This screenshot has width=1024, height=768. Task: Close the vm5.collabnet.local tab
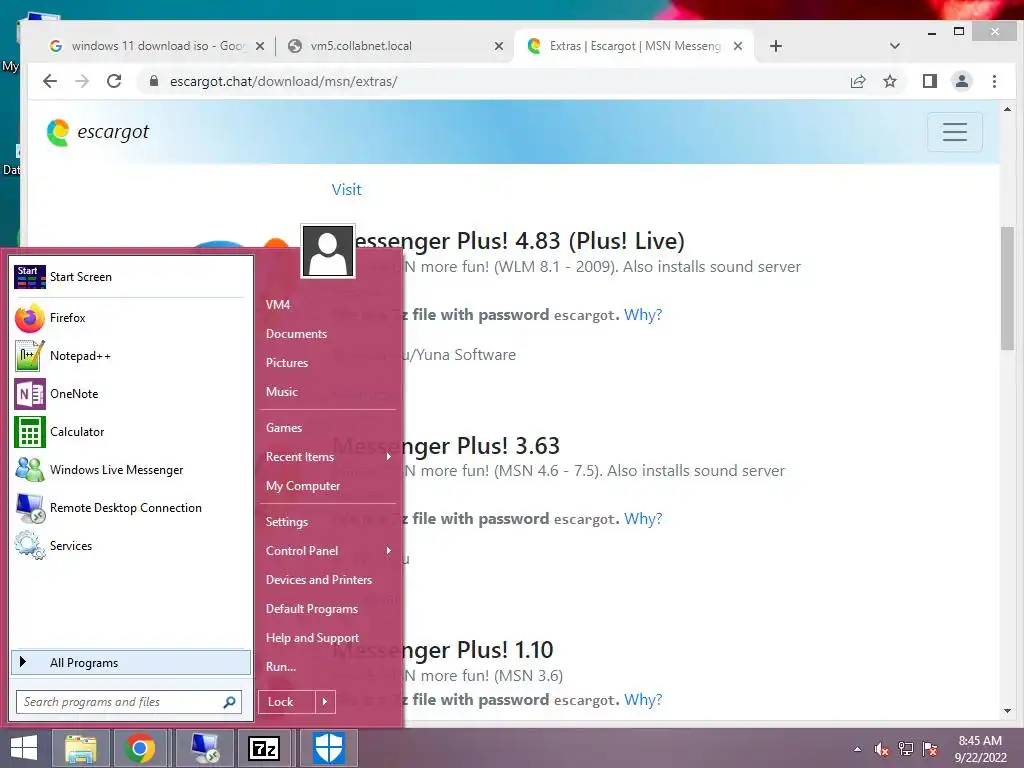(x=499, y=46)
